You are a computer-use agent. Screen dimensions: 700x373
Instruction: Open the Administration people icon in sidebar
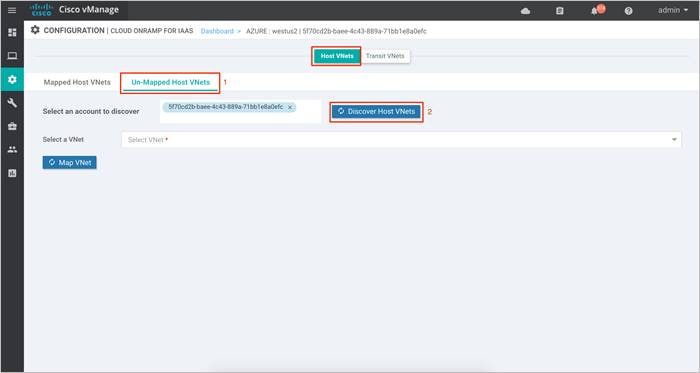[x=12, y=149]
